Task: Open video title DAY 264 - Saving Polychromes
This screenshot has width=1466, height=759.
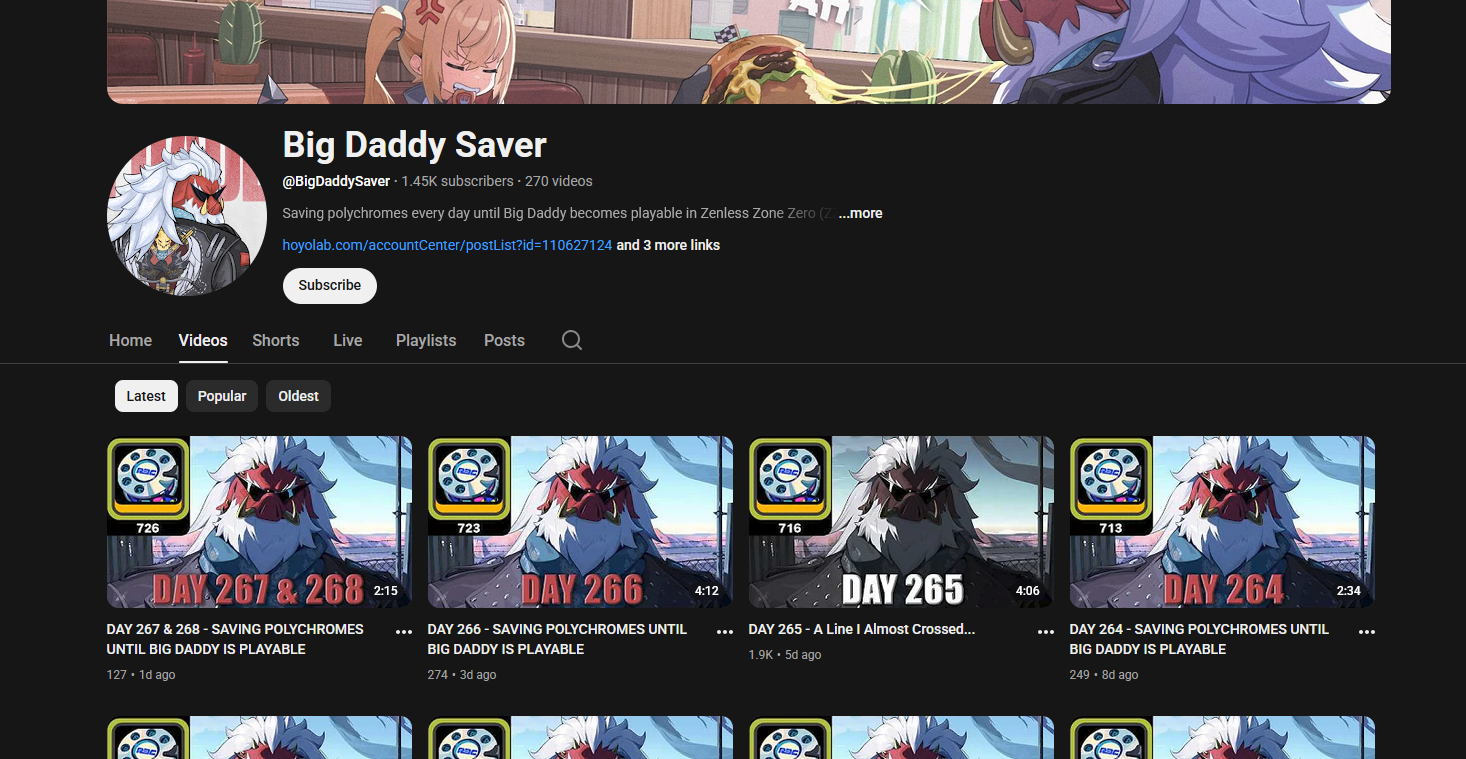Action: (x=1199, y=639)
